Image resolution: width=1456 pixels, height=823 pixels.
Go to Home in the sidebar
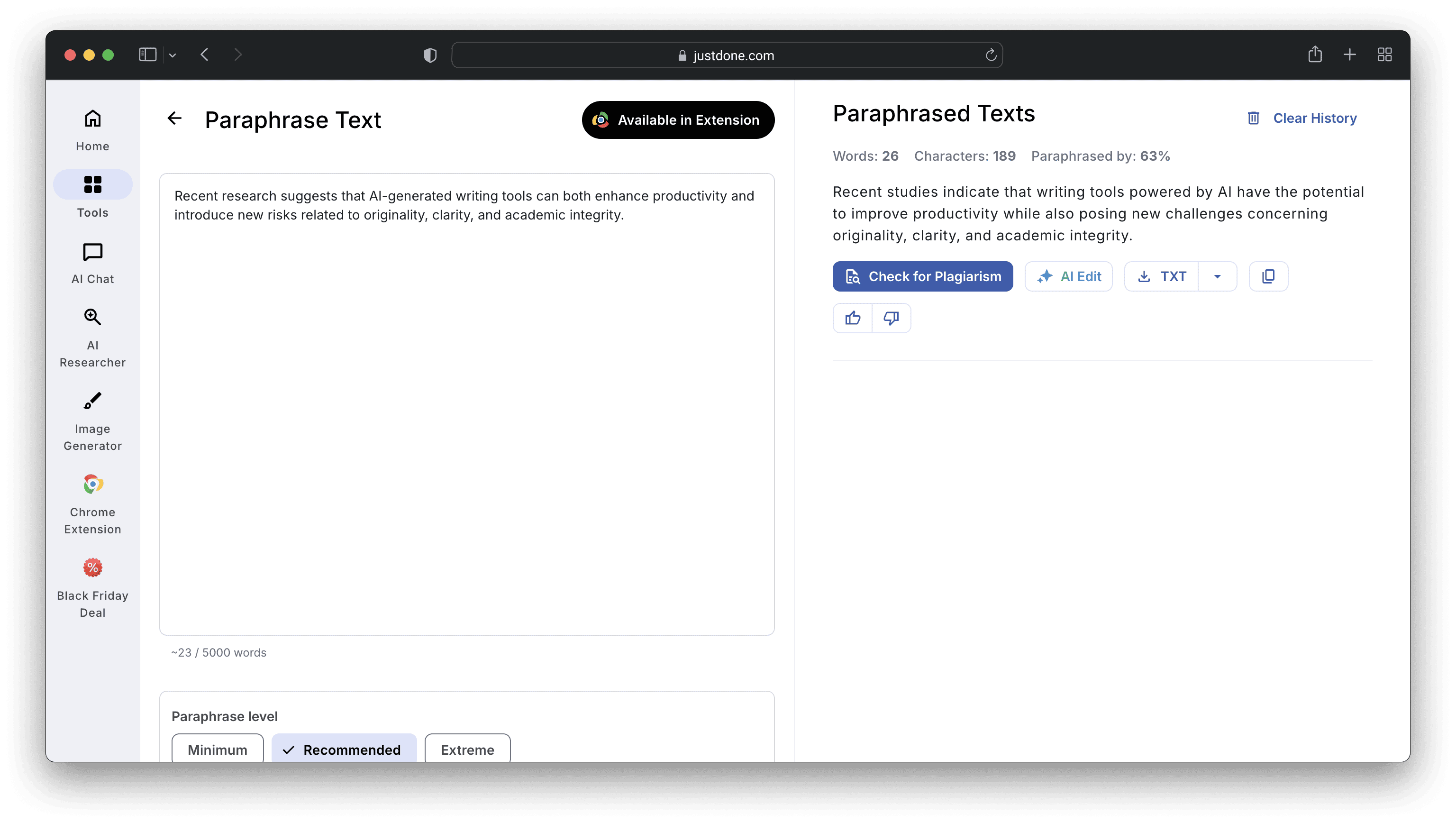[x=93, y=130]
